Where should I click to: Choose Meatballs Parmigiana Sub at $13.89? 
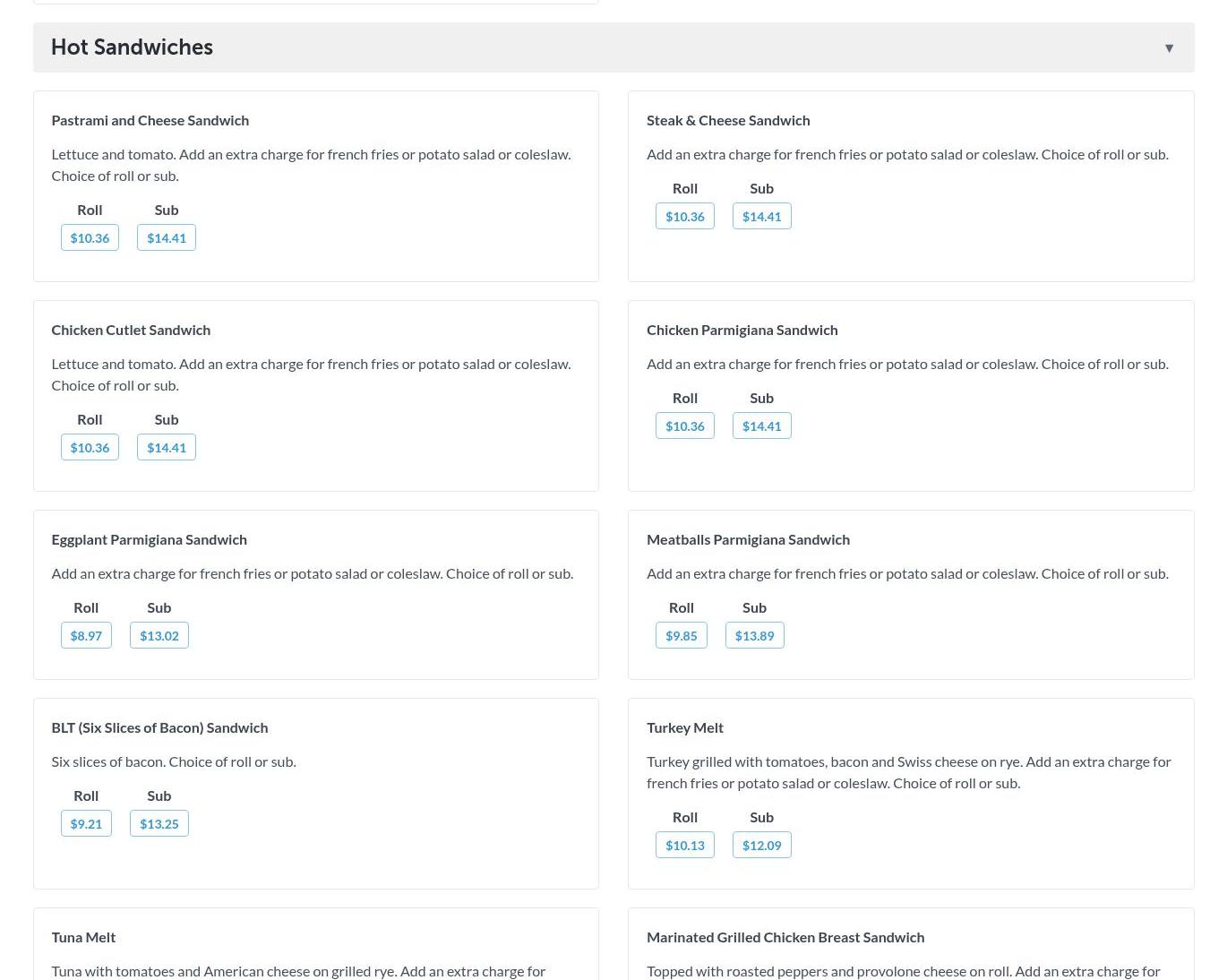[755, 636]
